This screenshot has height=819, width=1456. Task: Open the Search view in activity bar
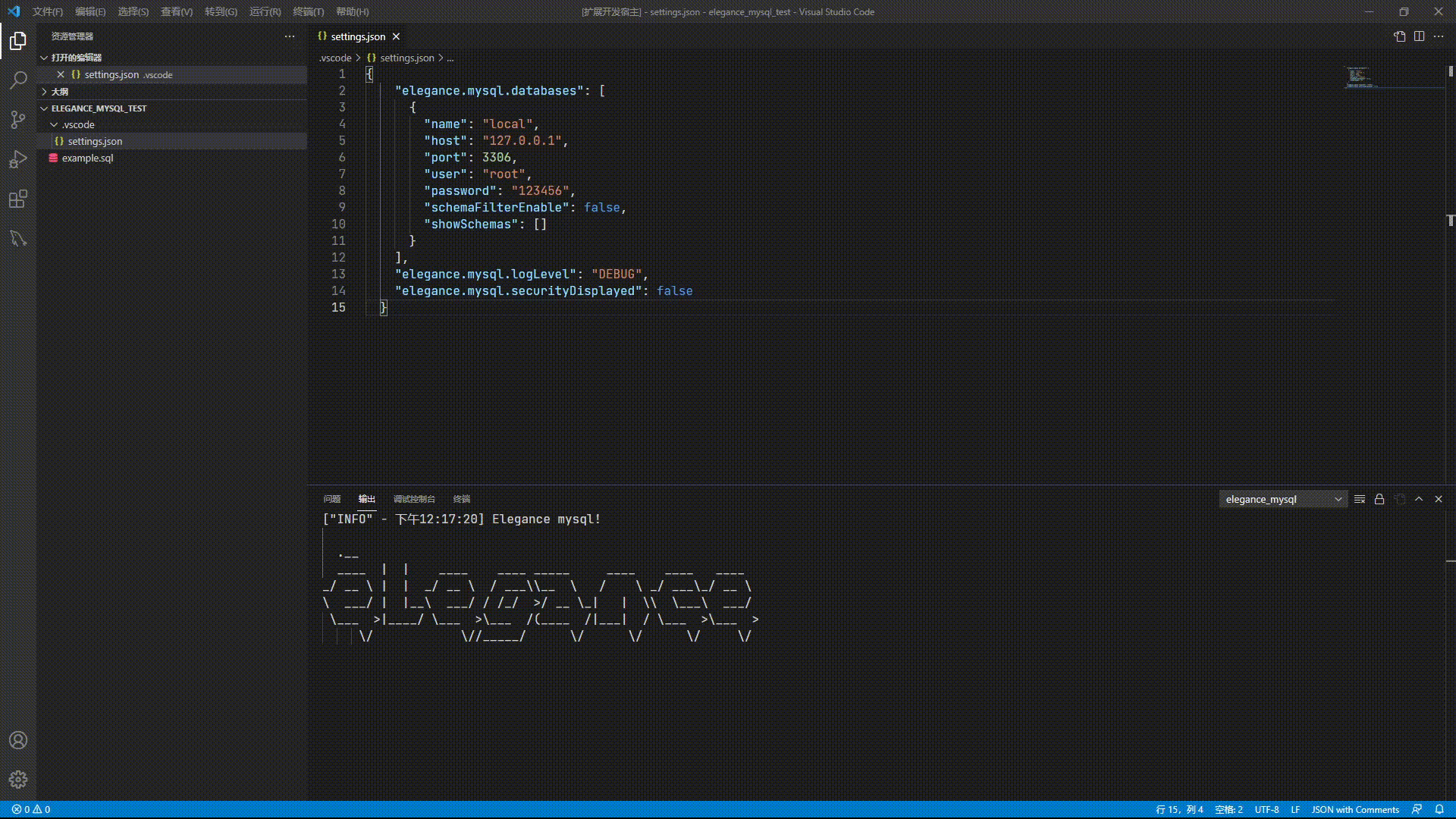(18, 80)
